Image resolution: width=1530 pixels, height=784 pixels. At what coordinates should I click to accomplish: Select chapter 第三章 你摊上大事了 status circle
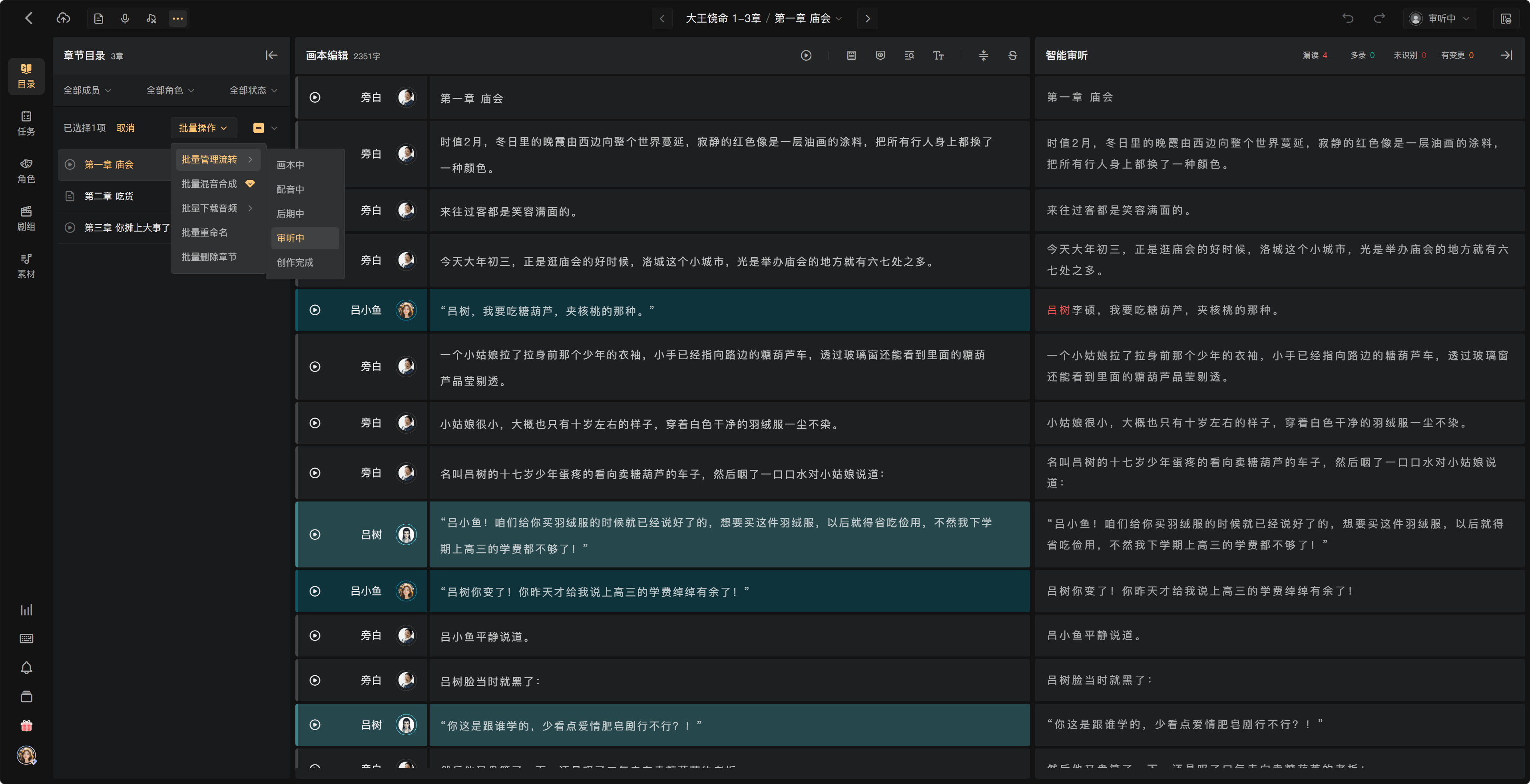(x=70, y=227)
